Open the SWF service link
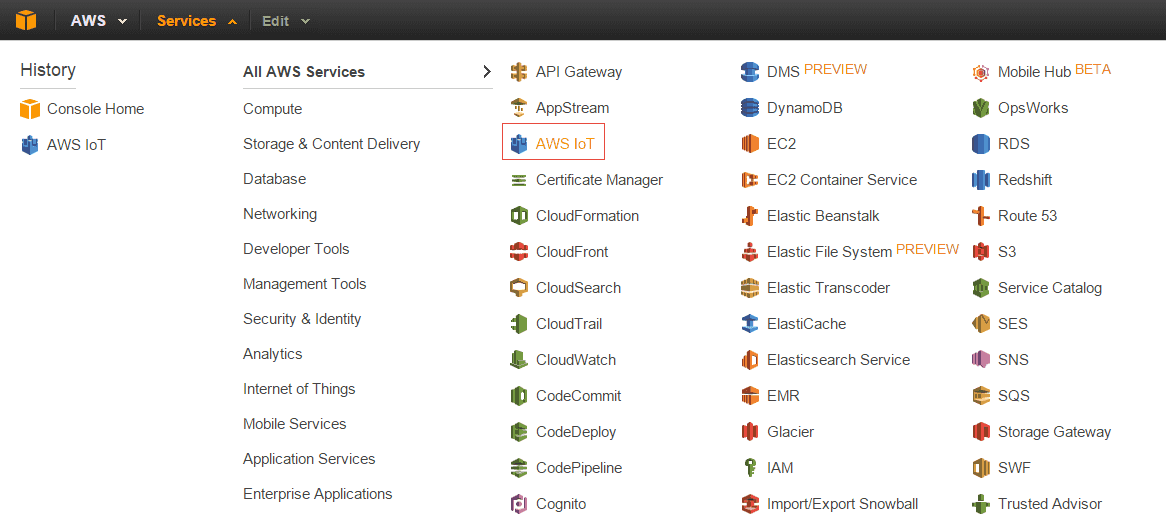This screenshot has width=1166, height=519. coord(1014,468)
